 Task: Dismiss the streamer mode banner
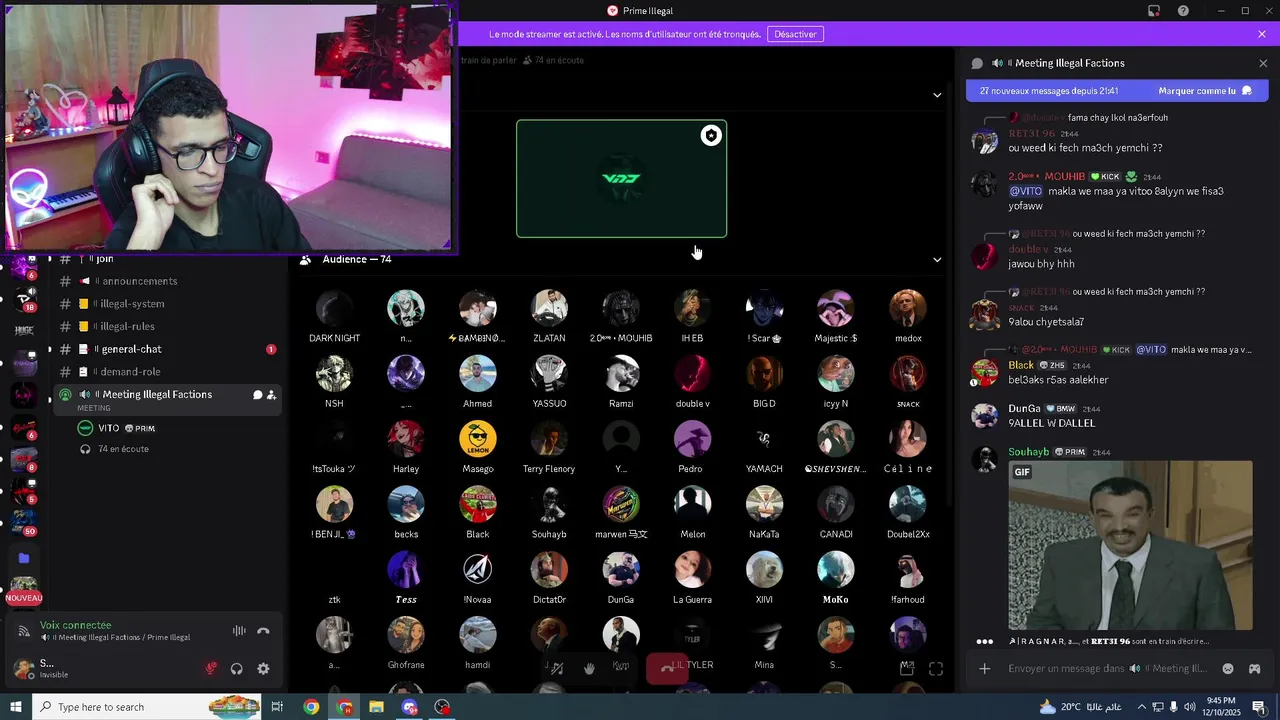pos(1262,34)
